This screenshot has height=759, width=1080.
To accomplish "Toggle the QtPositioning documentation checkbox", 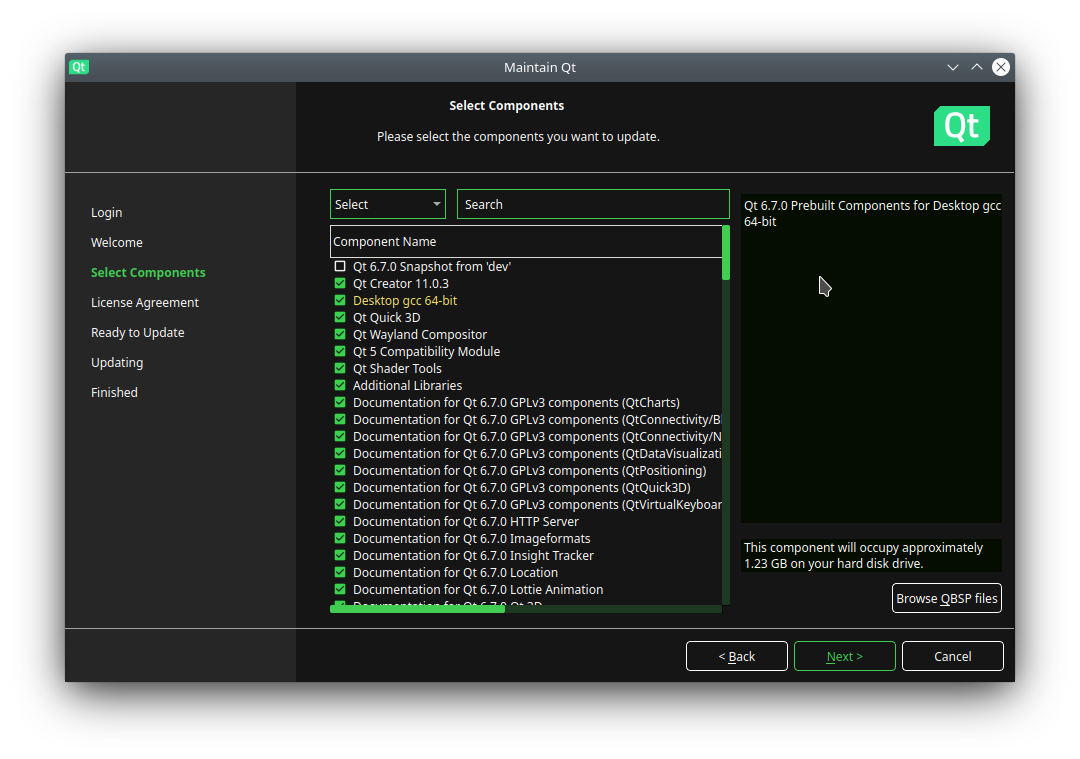I will (340, 470).
